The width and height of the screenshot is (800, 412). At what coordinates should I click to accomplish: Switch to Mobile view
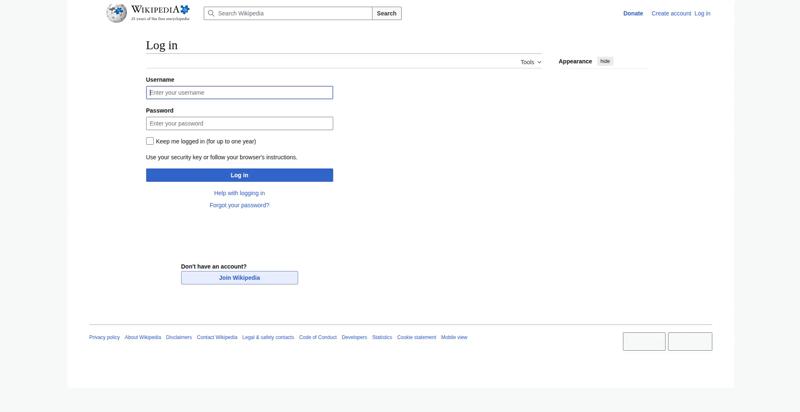[454, 337]
